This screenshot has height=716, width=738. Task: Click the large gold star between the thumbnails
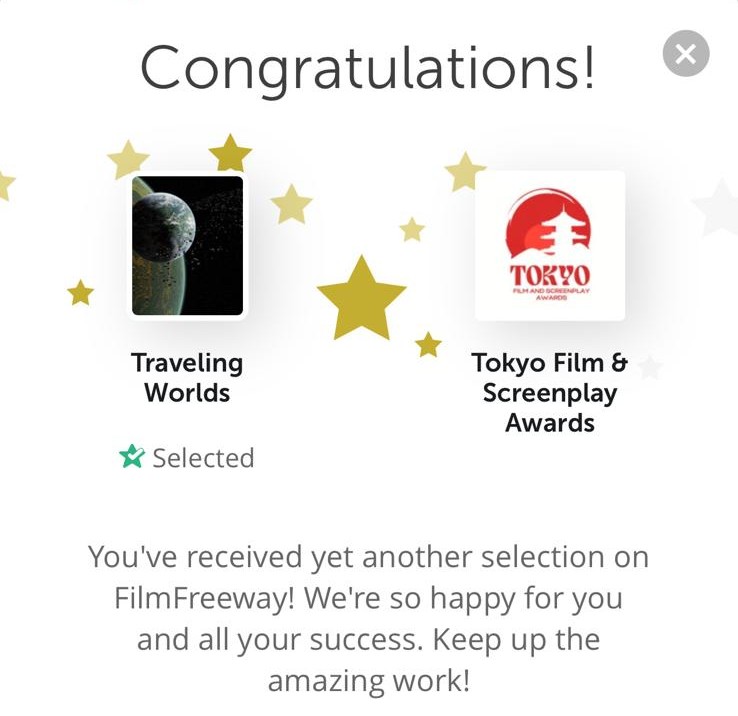pyautogui.click(x=361, y=296)
